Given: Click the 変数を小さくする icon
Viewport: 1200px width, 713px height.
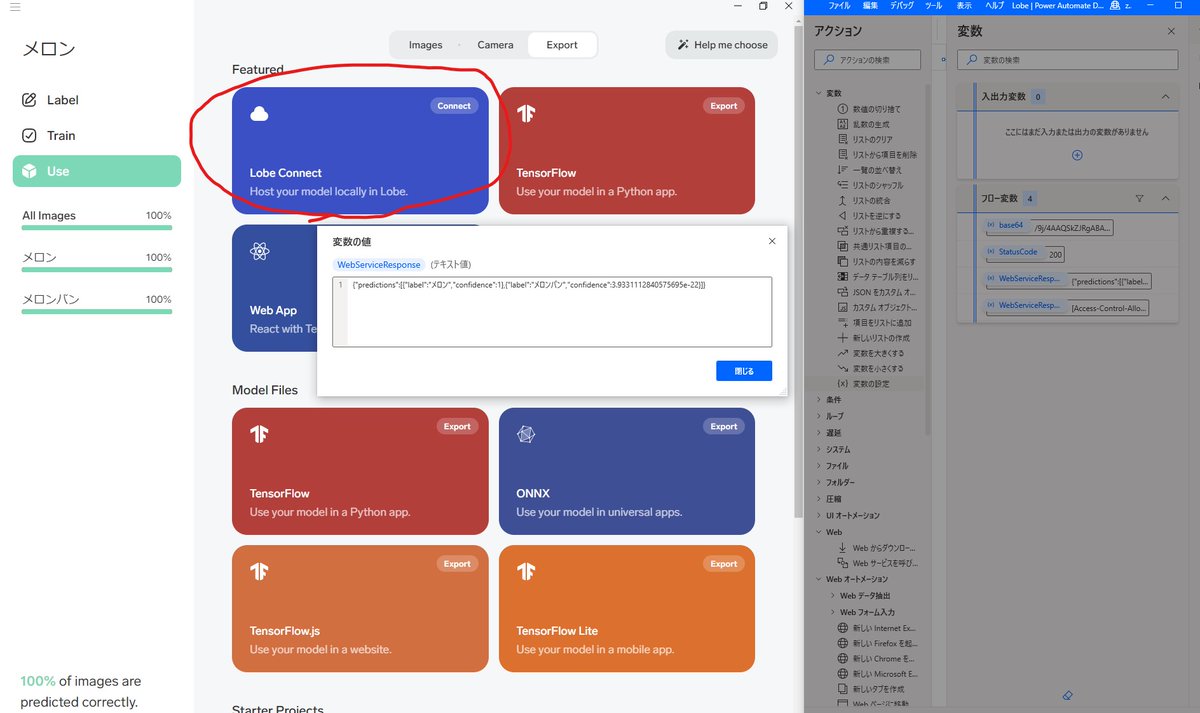Looking at the screenshot, I should pyautogui.click(x=843, y=368).
